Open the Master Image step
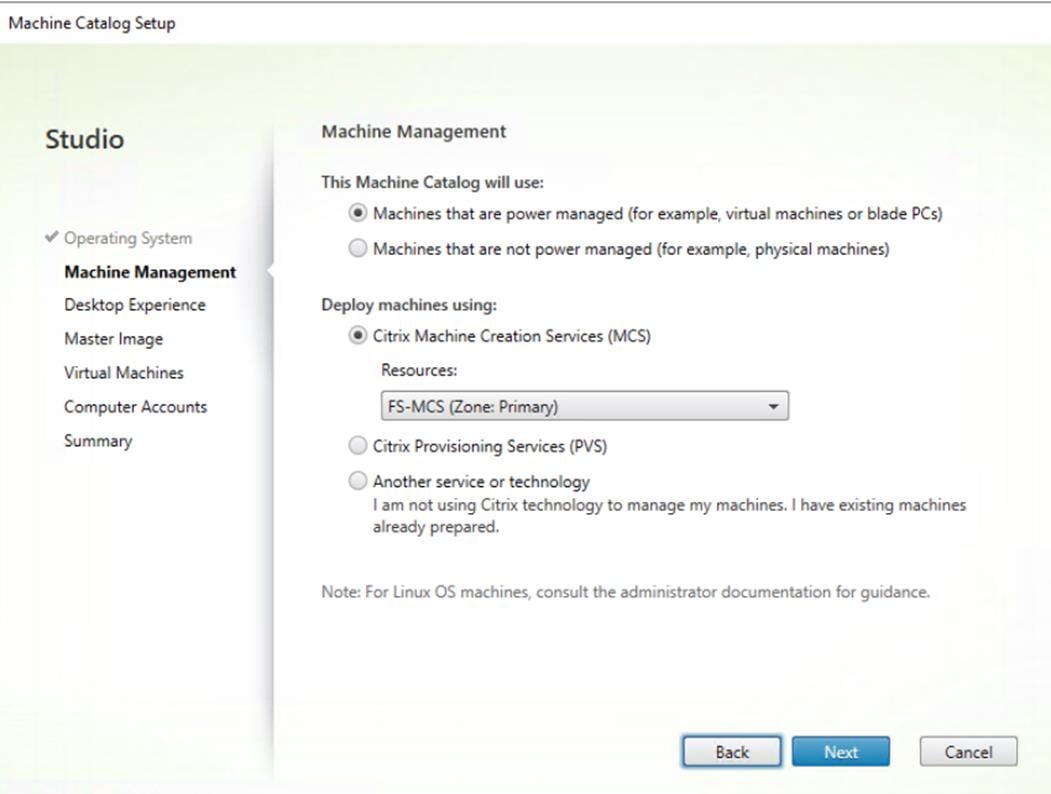Screen dimensions: 1051x794 click(x=113, y=339)
